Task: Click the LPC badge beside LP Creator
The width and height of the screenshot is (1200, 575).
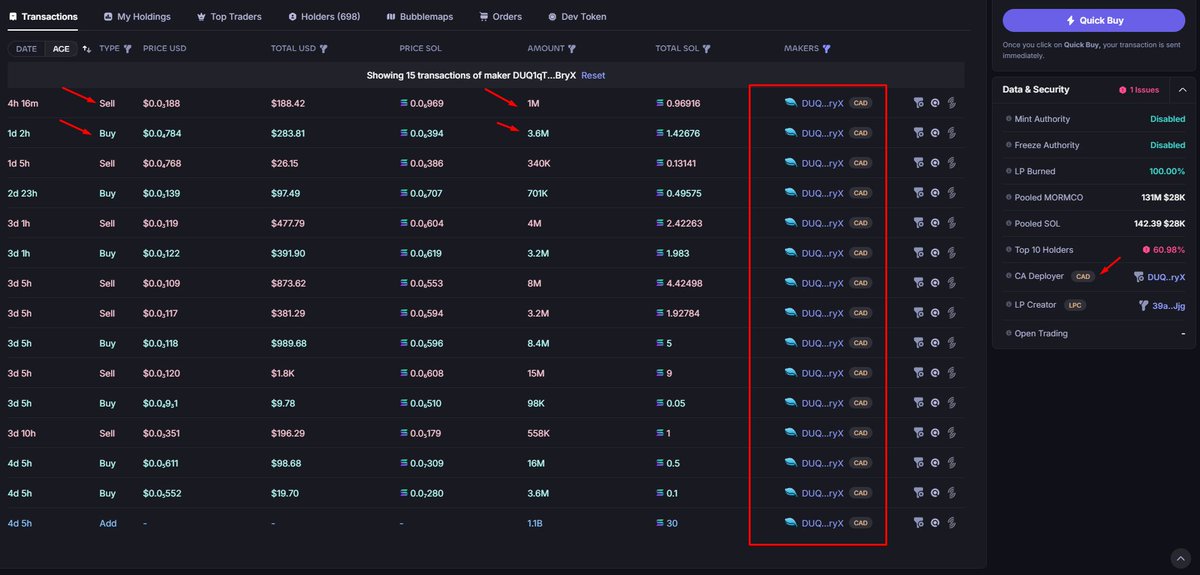Action: point(1075,305)
